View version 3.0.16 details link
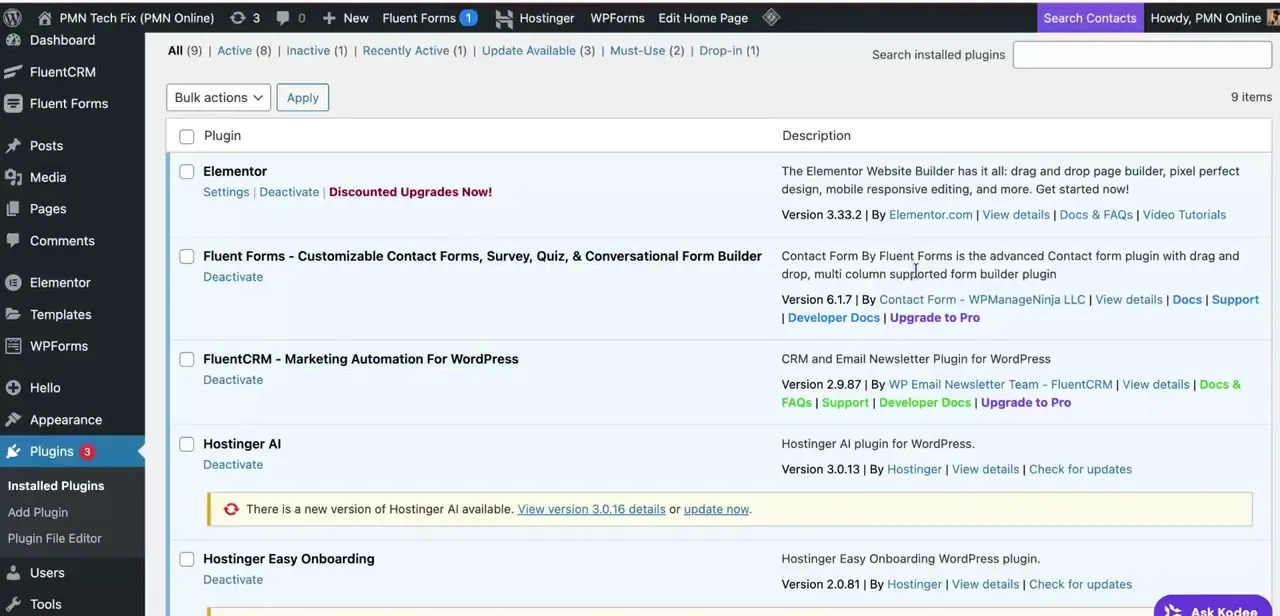 pyautogui.click(x=591, y=509)
